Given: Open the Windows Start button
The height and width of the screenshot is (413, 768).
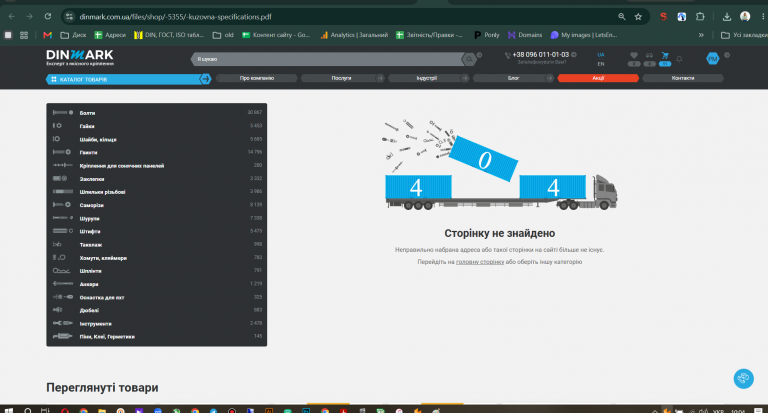Looking at the screenshot, I should (8, 410).
